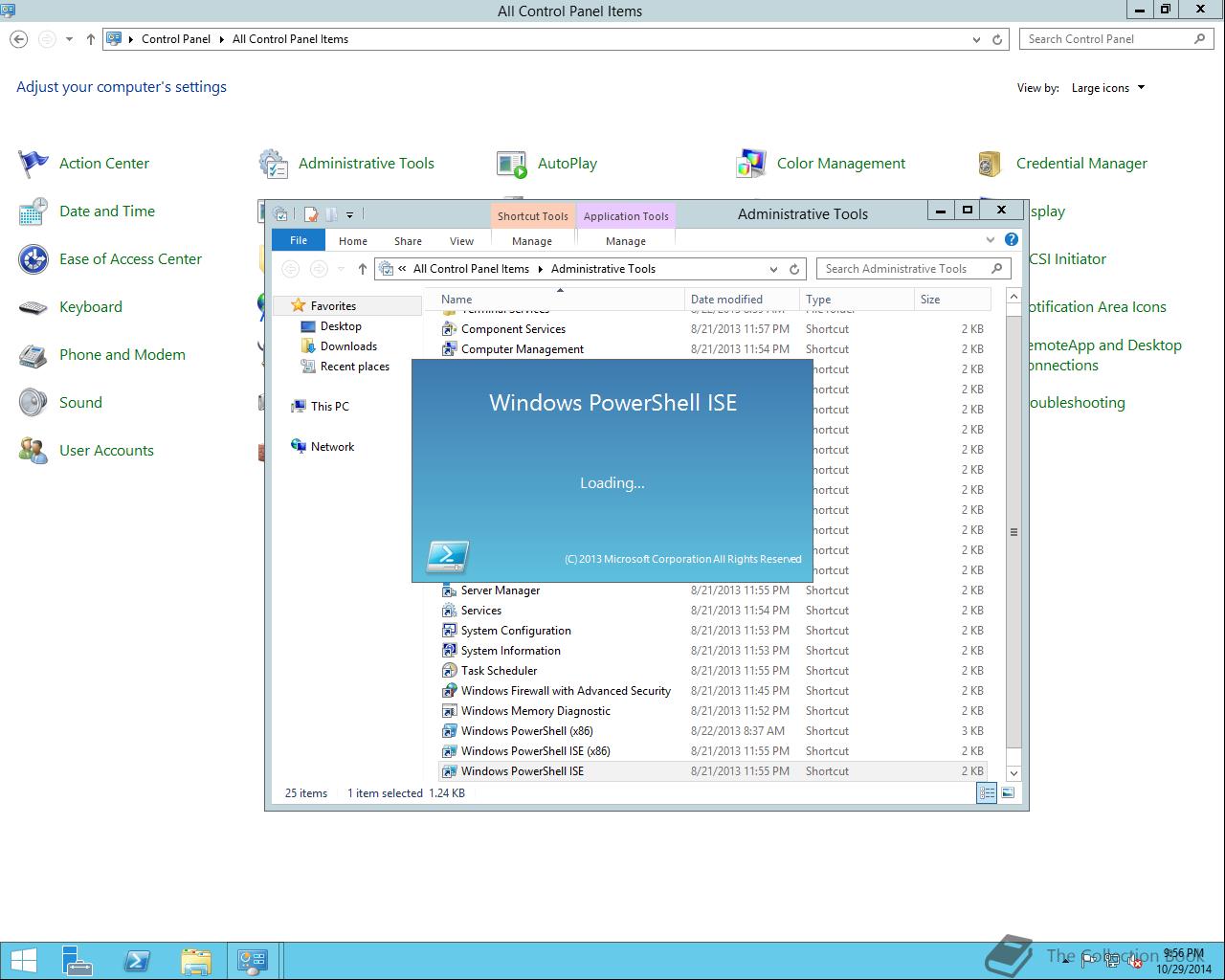Sort file list by Type column

click(857, 300)
